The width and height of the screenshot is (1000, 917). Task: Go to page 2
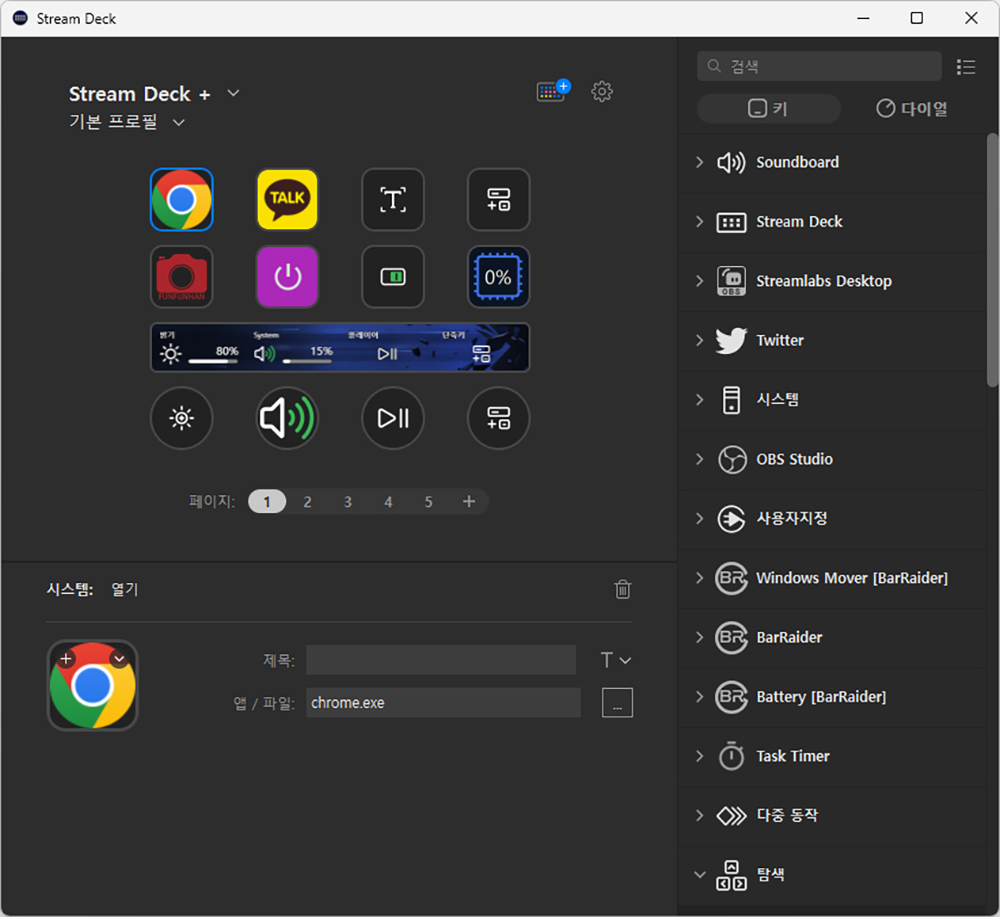(307, 502)
